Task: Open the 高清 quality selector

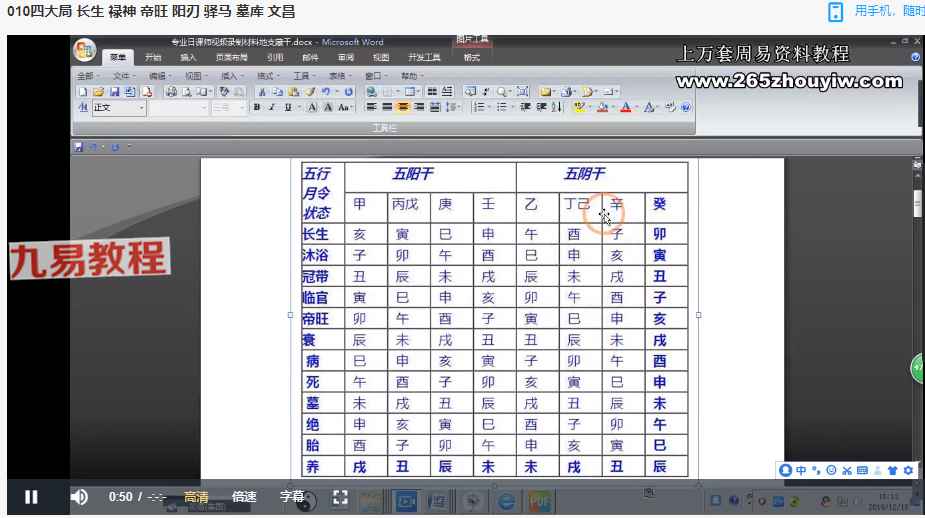Action: click(x=196, y=497)
